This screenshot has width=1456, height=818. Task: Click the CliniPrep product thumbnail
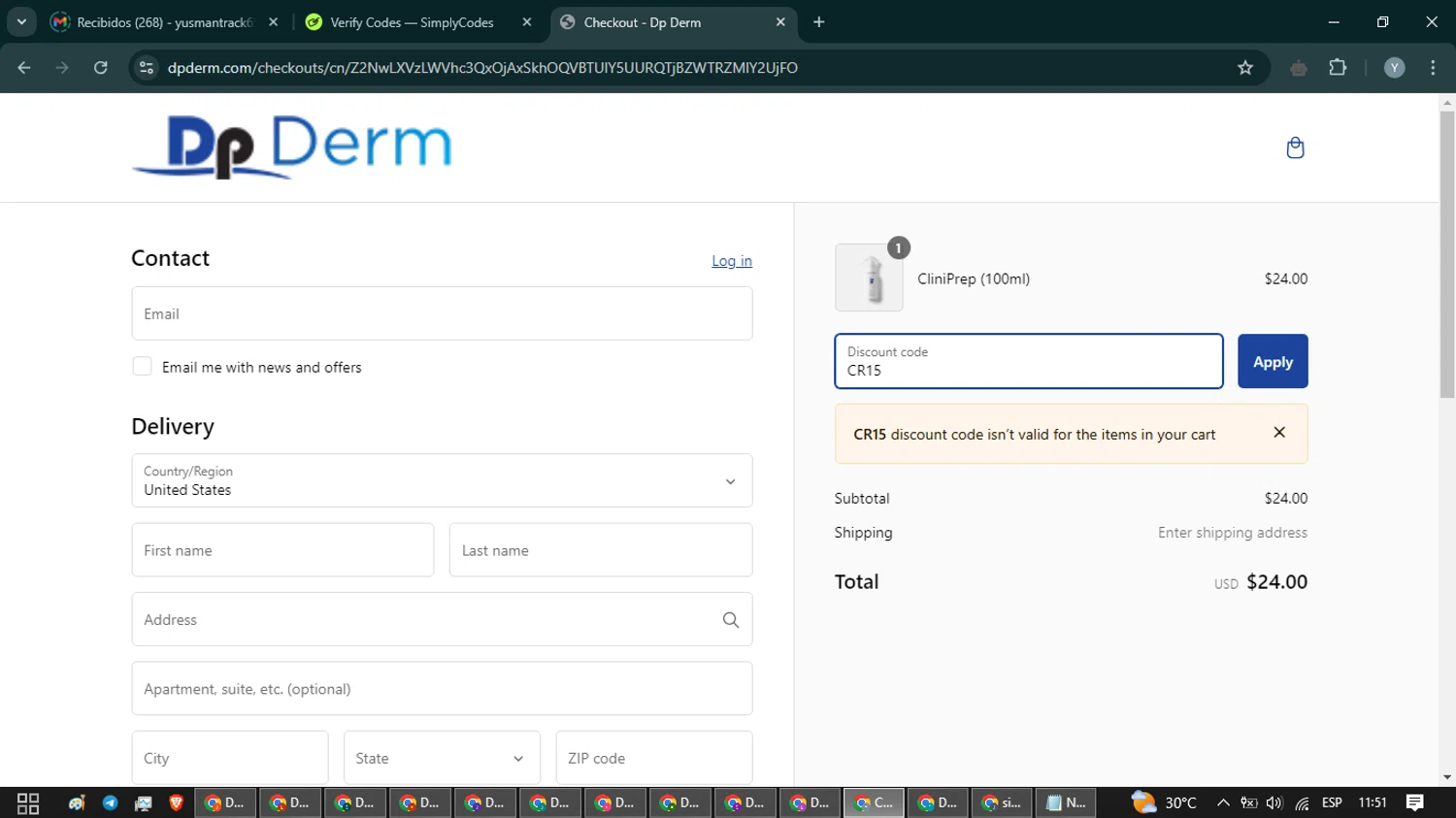coord(869,278)
